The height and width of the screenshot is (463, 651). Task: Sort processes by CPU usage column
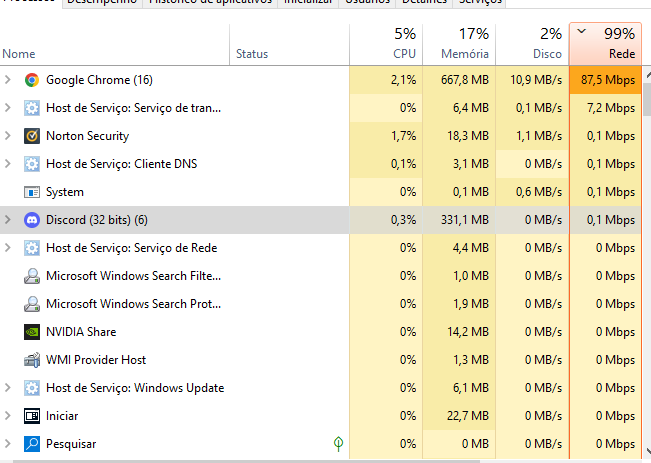point(386,44)
